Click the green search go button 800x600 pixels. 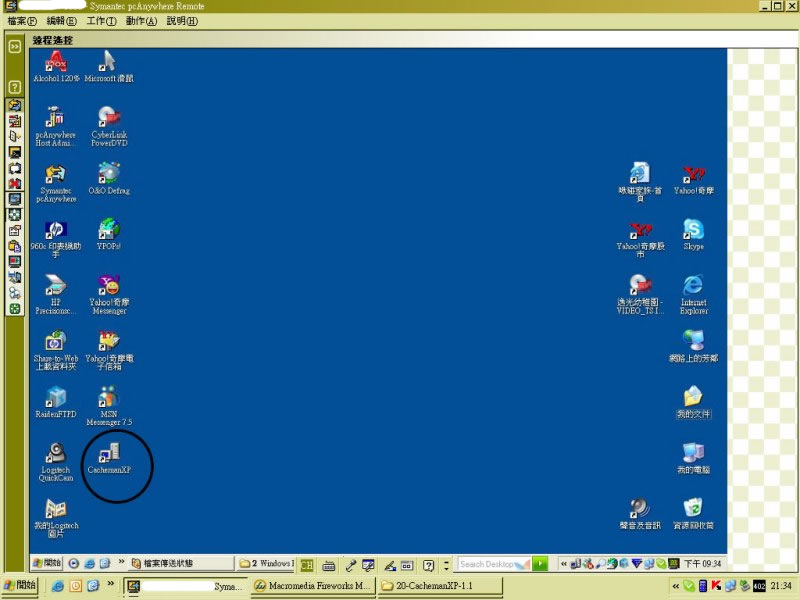(x=540, y=564)
